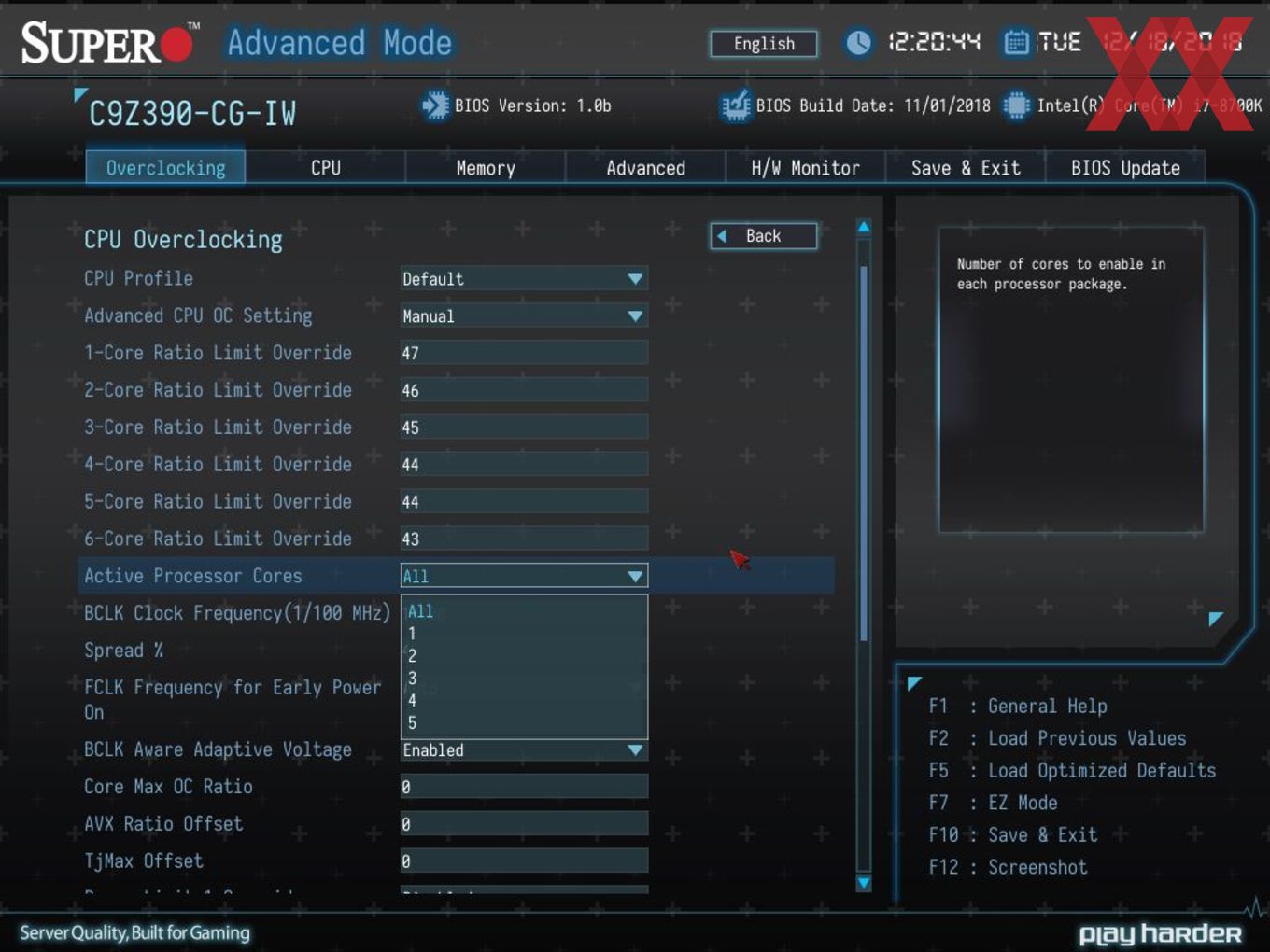Click the BCLK Clock Frequency(1/100 MHz) label
The image size is (1270, 952).
pos(237,613)
